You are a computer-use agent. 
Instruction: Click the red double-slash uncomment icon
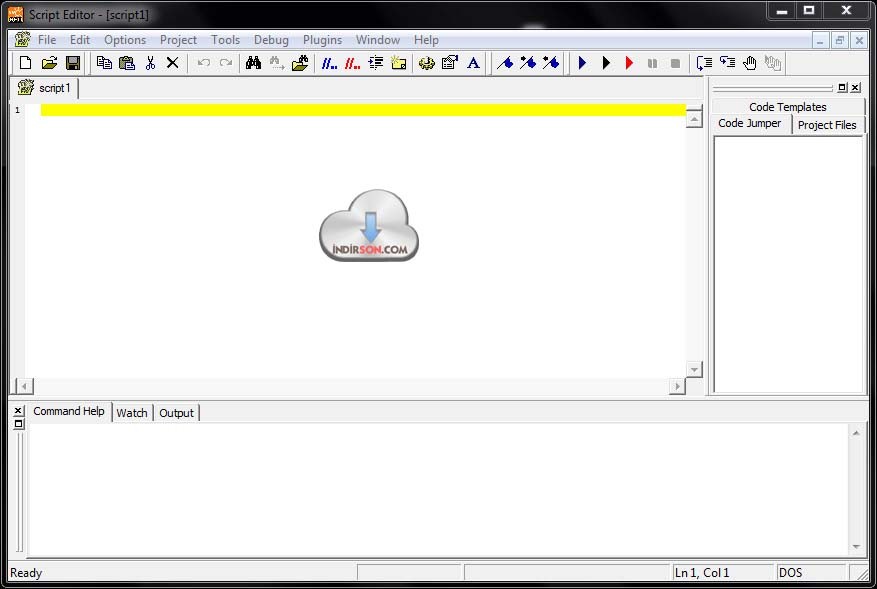click(x=352, y=63)
